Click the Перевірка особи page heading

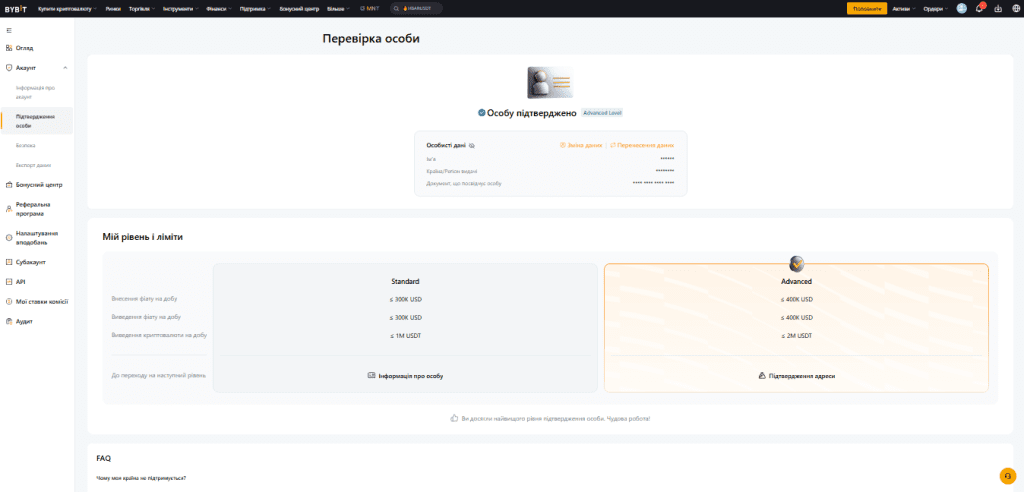click(371, 39)
